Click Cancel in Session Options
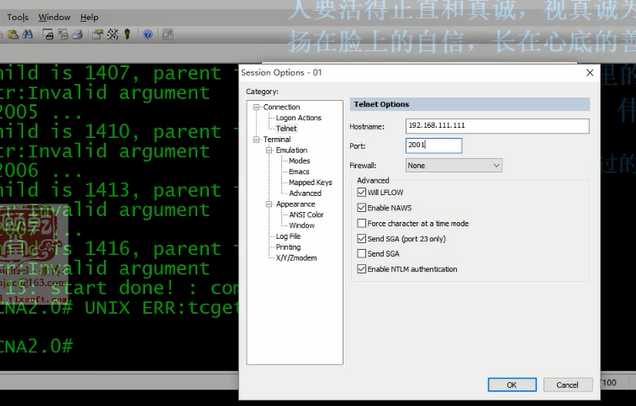 click(567, 385)
